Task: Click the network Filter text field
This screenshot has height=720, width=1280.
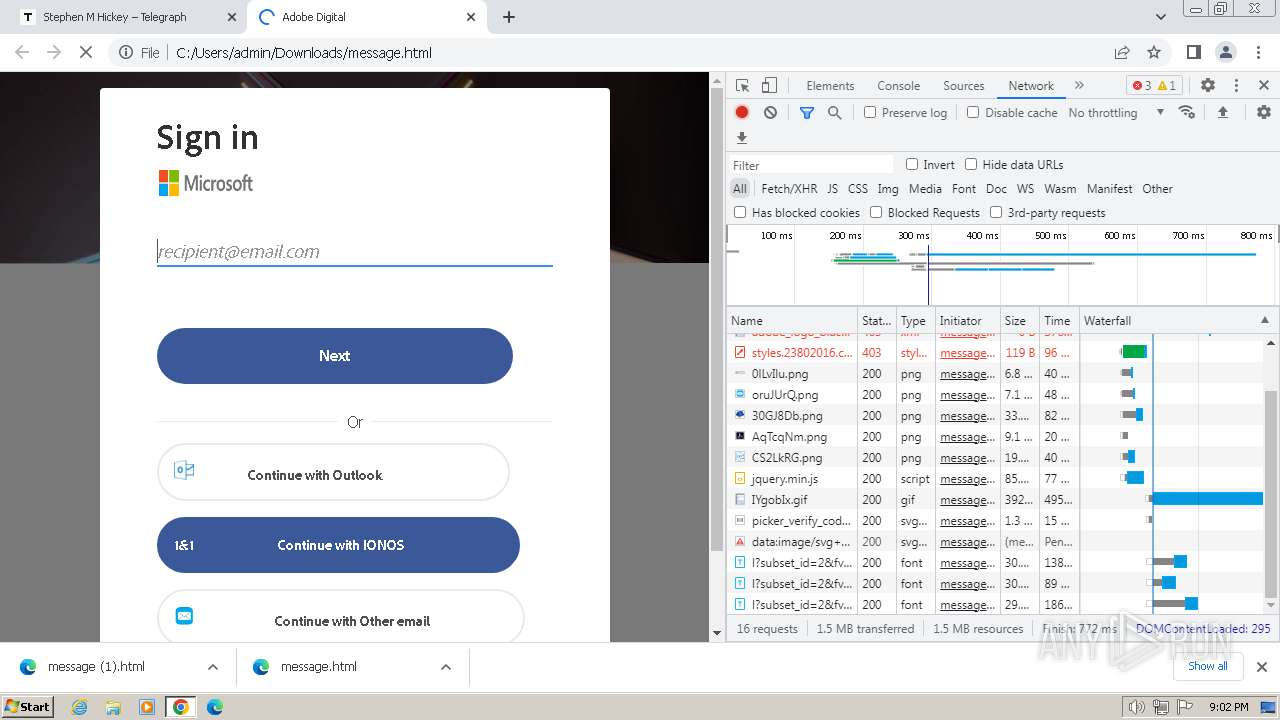Action: 811,165
